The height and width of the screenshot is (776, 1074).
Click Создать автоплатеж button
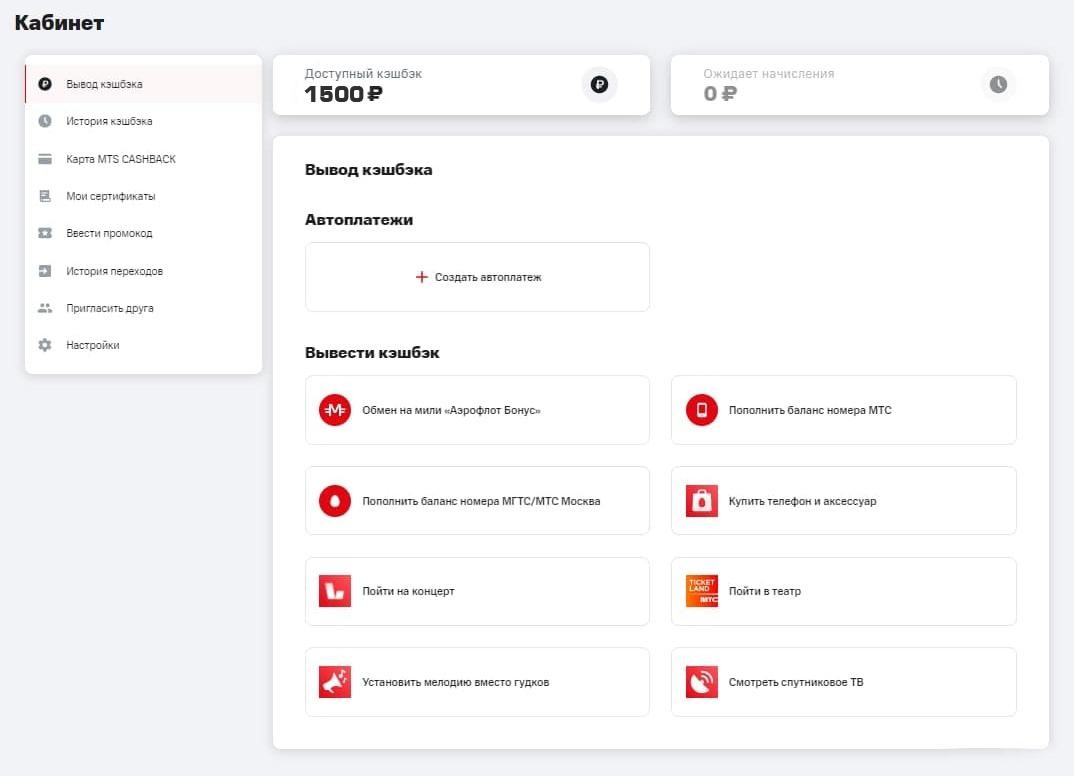[x=477, y=277]
